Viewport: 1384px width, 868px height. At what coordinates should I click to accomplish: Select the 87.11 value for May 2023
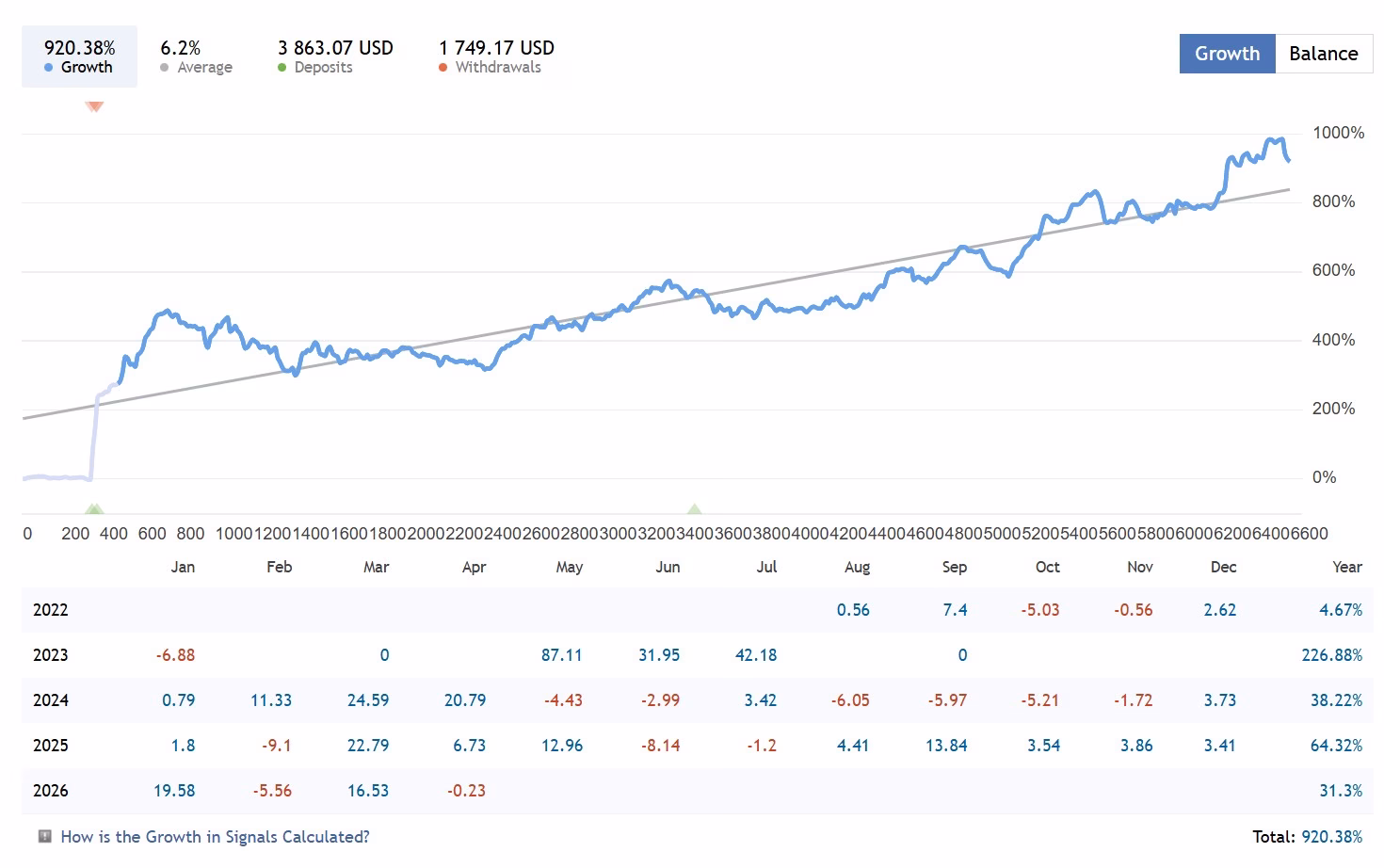coord(561,655)
